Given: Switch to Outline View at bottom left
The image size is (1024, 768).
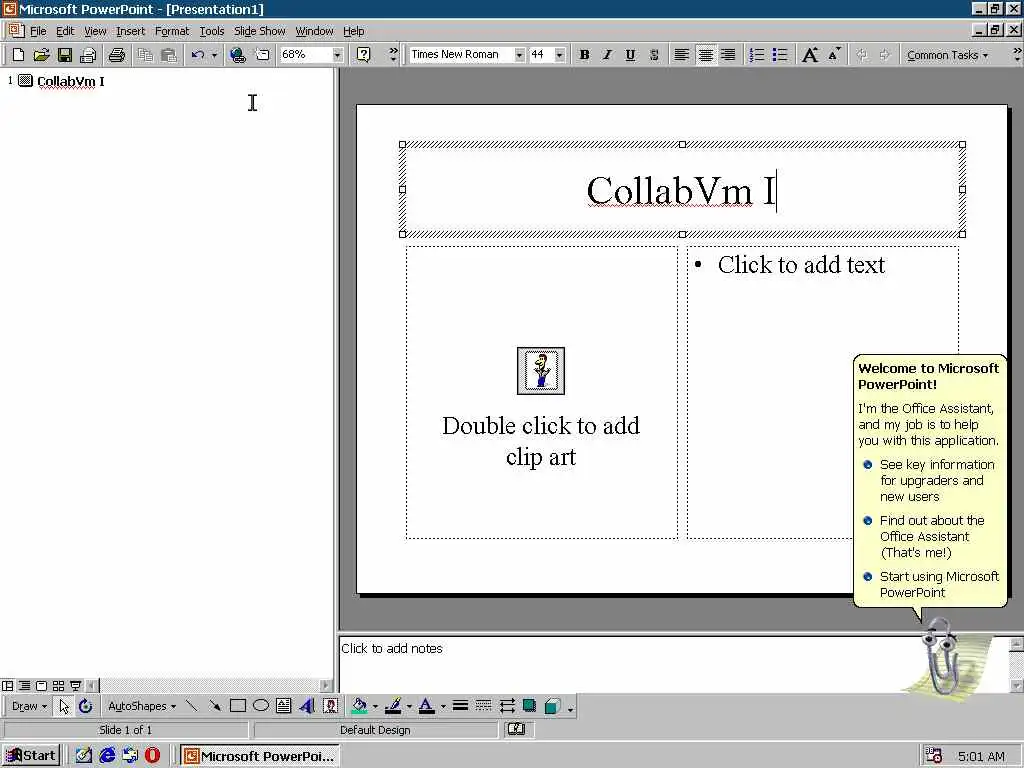Looking at the screenshot, I should 24,686.
